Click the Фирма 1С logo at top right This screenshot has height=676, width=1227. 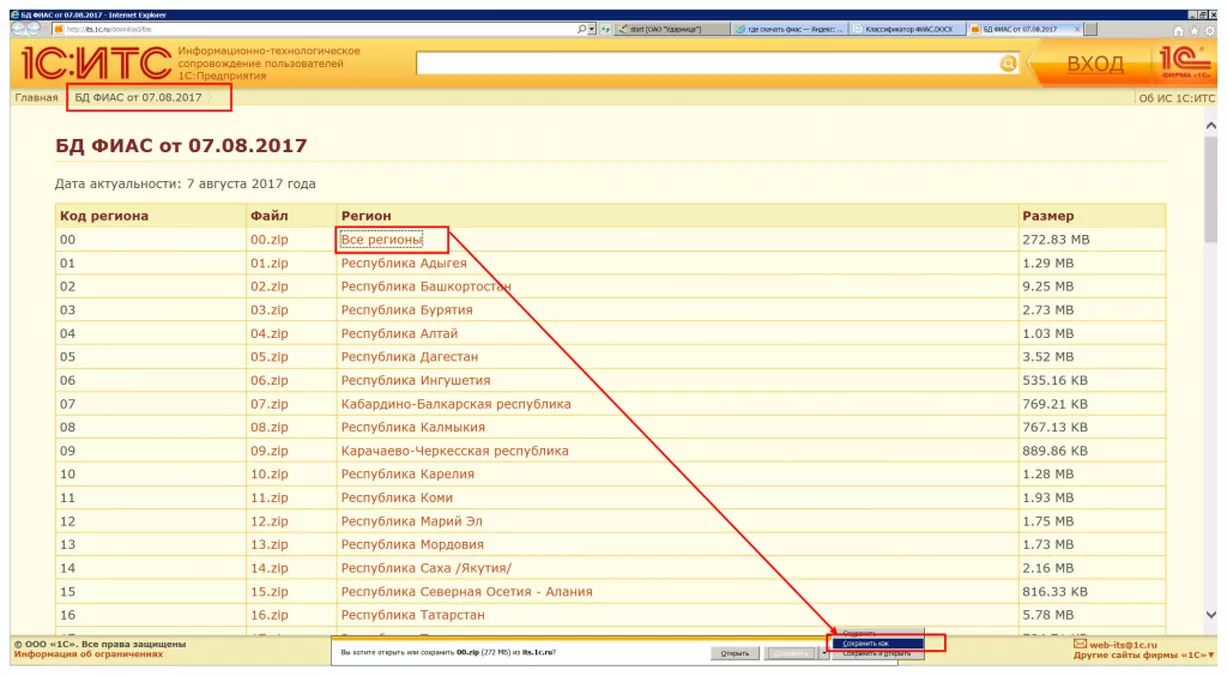pos(1185,62)
